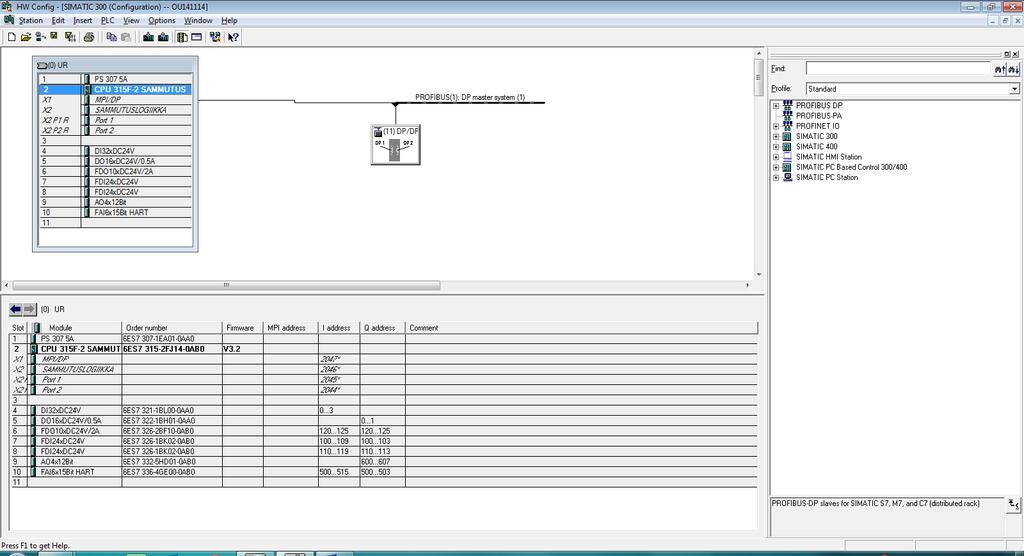Click the horizontal scrollbar of rack view
The width and height of the screenshot is (1024, 556).
(x=226, y=285)
